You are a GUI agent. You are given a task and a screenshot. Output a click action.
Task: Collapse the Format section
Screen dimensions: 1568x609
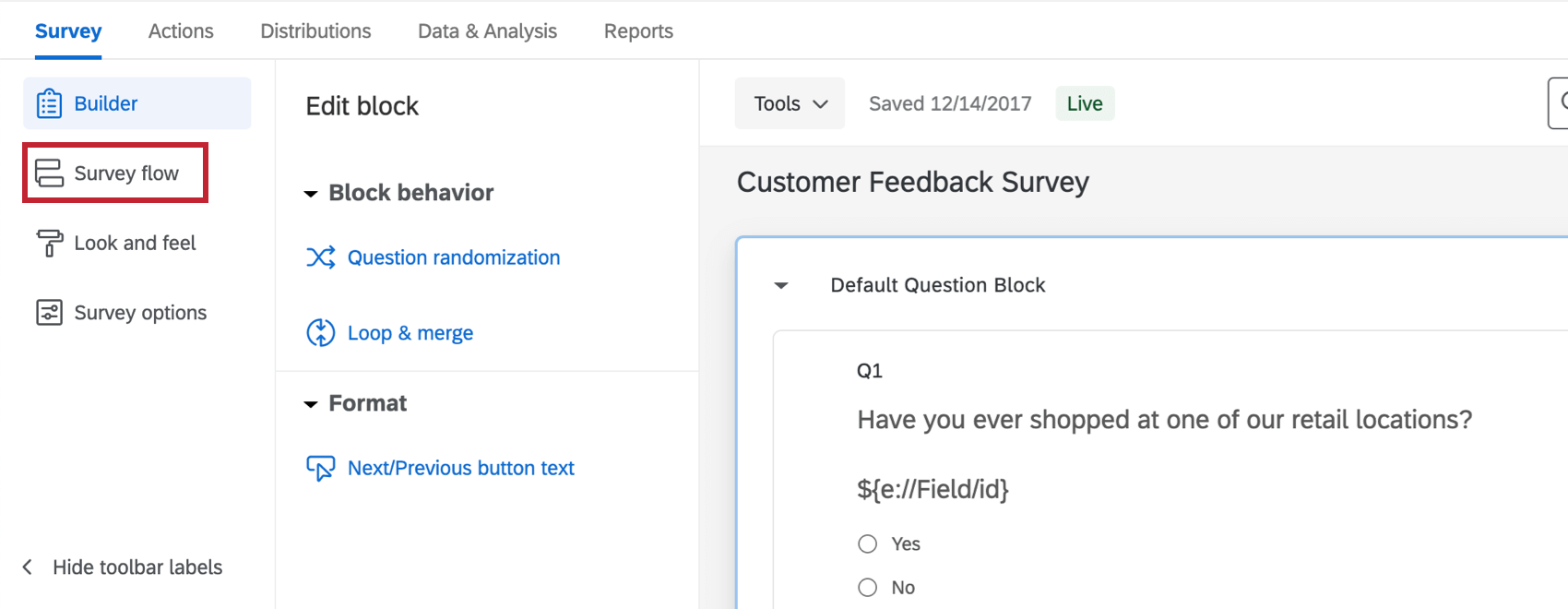pyautogui.click(x=311, y=404)
